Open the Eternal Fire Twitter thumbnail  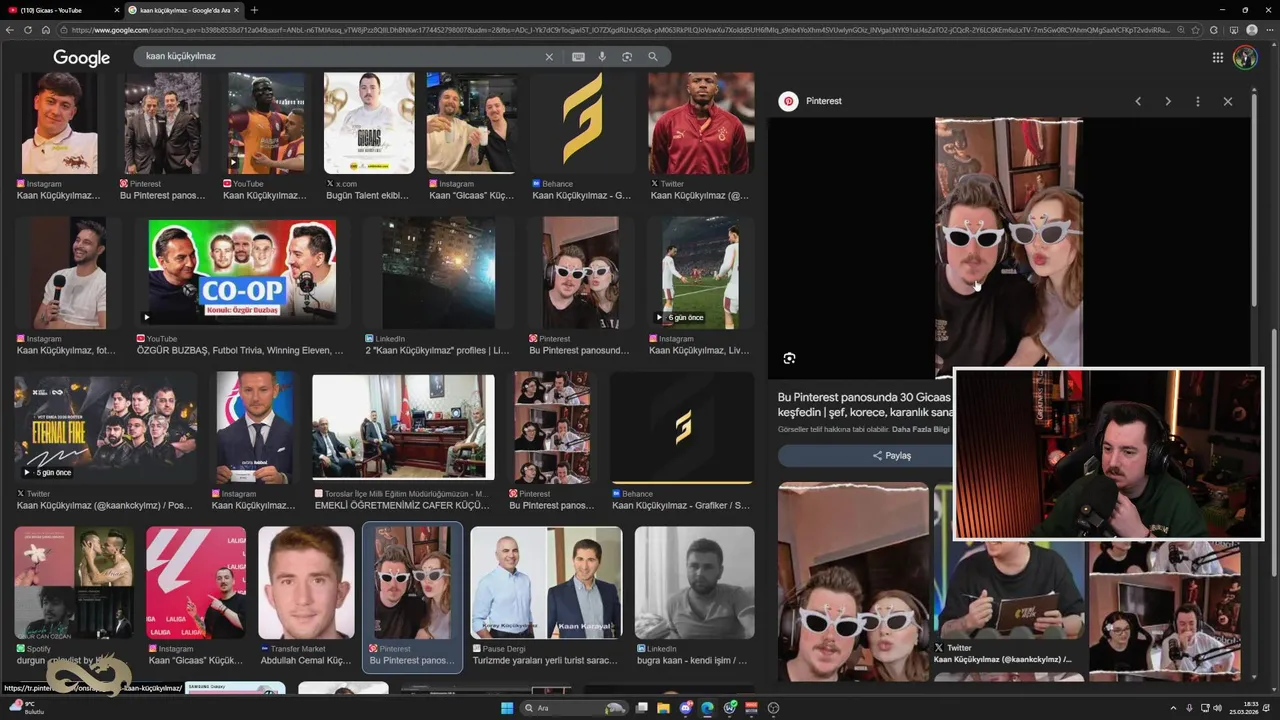[105, 429]
